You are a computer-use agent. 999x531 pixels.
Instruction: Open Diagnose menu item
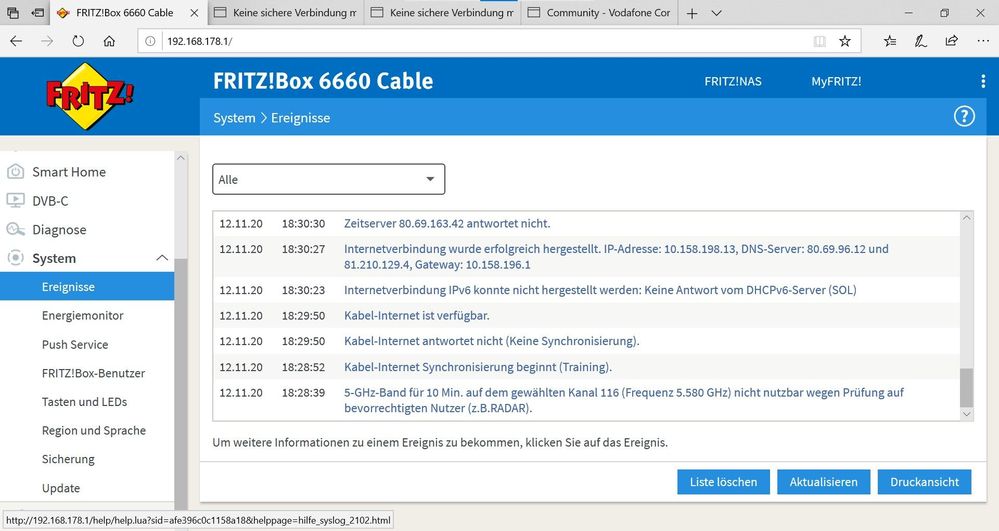tap(59, 229)
